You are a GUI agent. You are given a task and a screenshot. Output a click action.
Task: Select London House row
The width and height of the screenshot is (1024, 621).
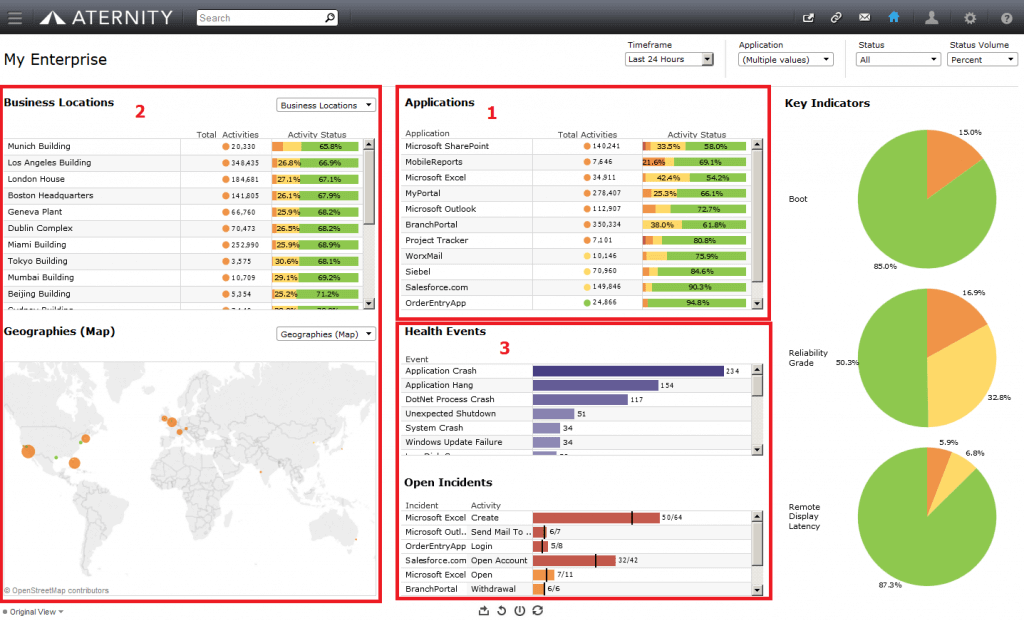(183, 179)
